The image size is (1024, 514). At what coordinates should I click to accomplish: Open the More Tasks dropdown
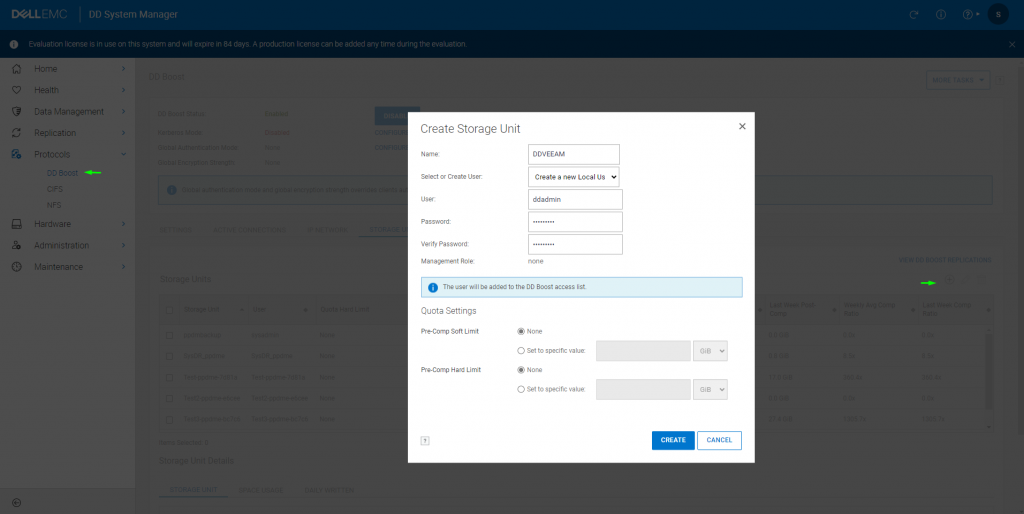coord(957,79)
